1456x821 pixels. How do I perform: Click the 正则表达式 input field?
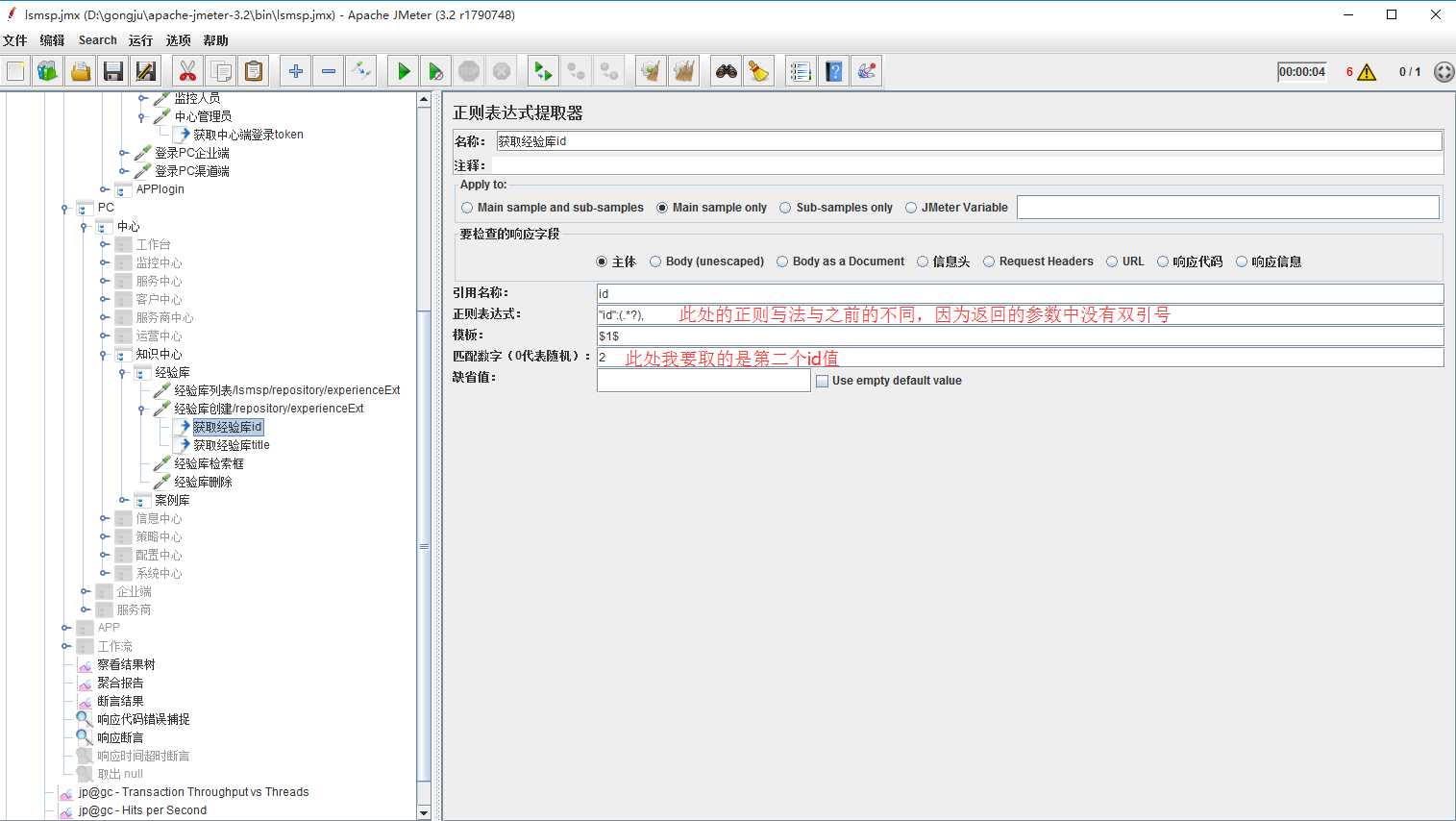pyautogui.click(x=1020, y=314)
